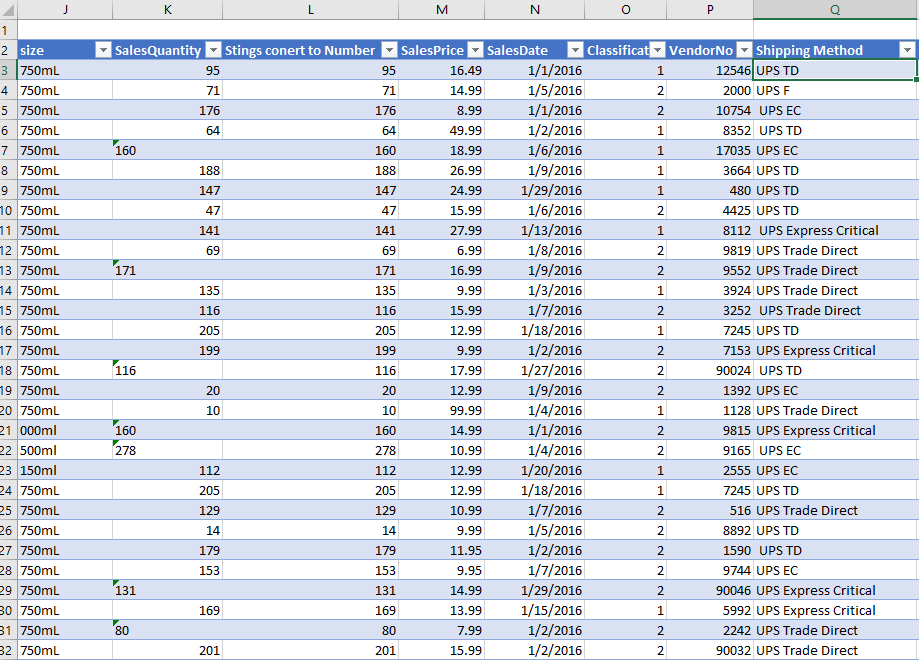This screenshot has width=919, height=660.
Task: Click vendor number 90024
Action: [x=710, y=370]
